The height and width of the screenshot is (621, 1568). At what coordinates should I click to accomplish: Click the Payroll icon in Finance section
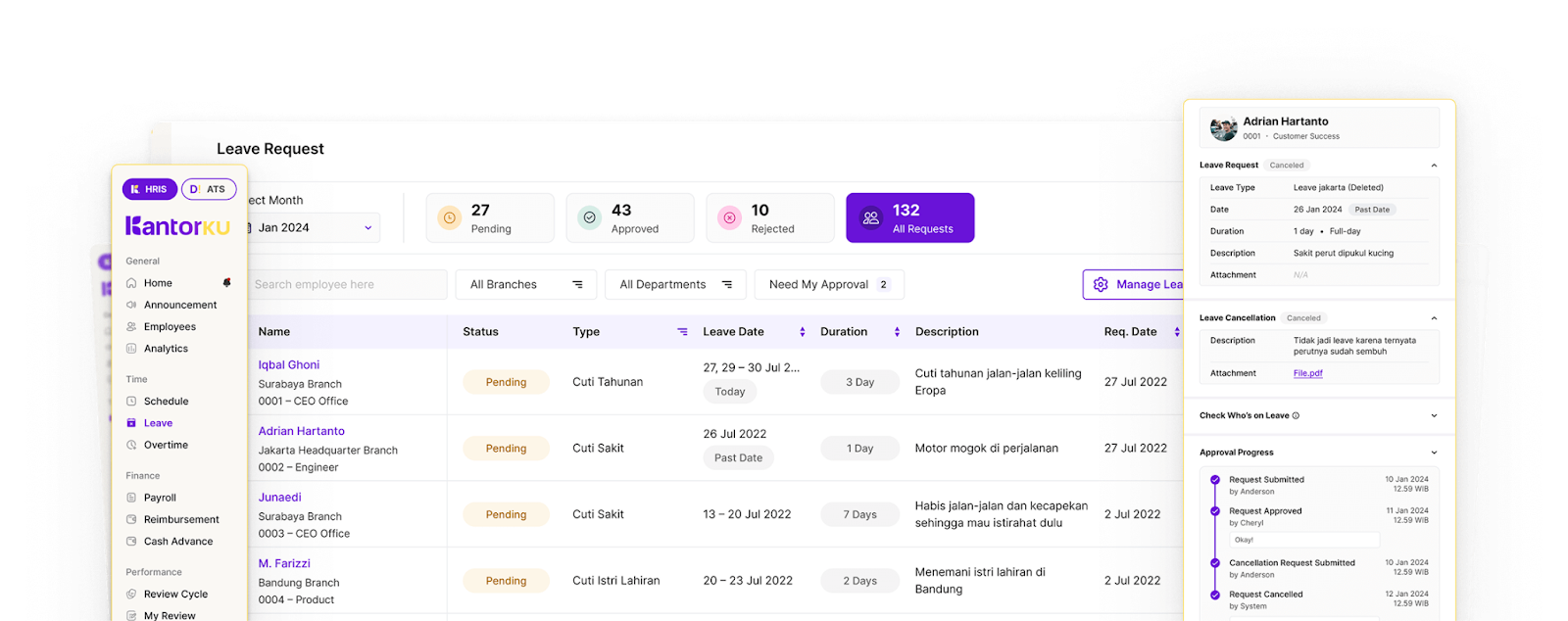click(131, 498)
